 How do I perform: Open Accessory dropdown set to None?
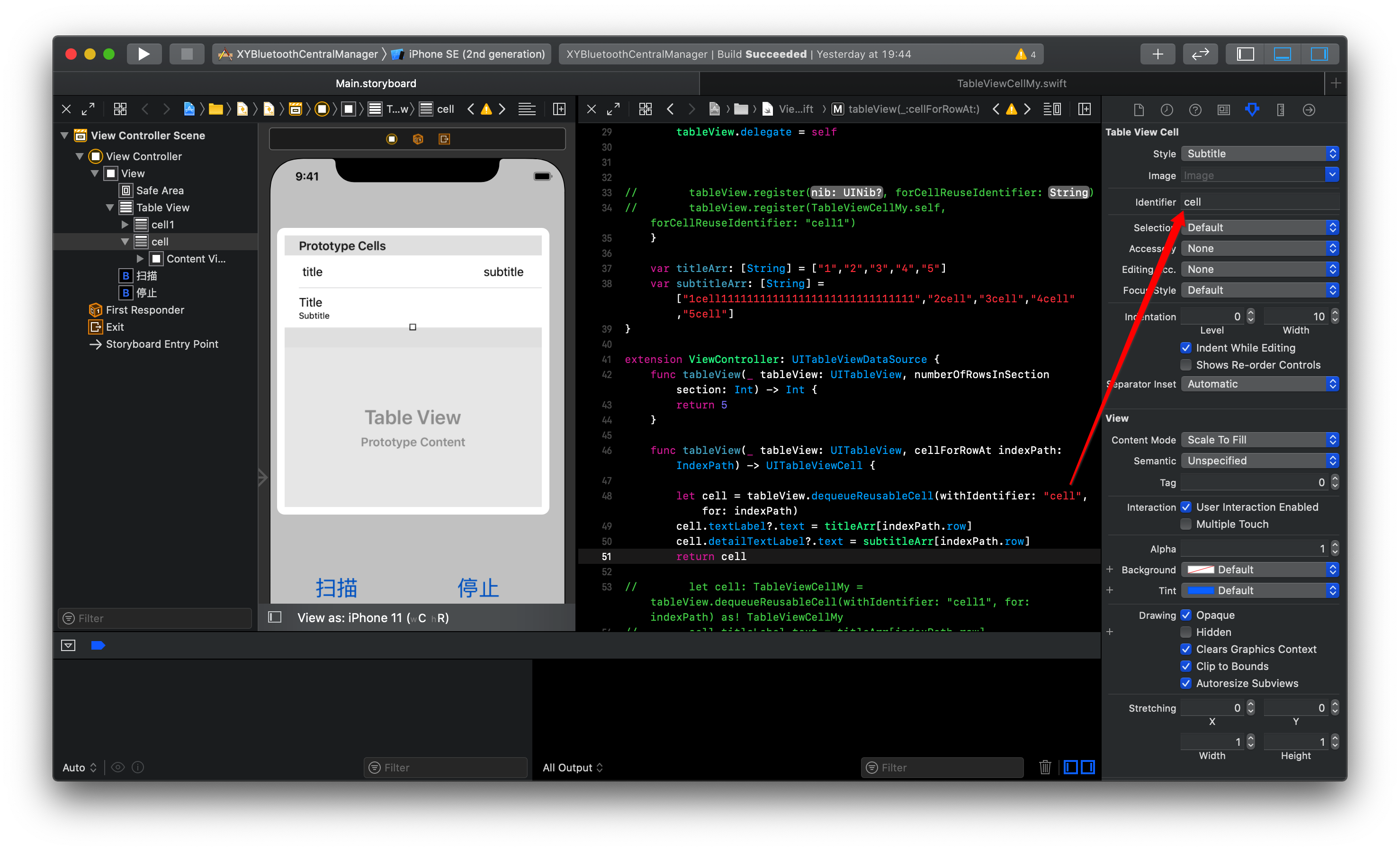[x=1260, y=248]
